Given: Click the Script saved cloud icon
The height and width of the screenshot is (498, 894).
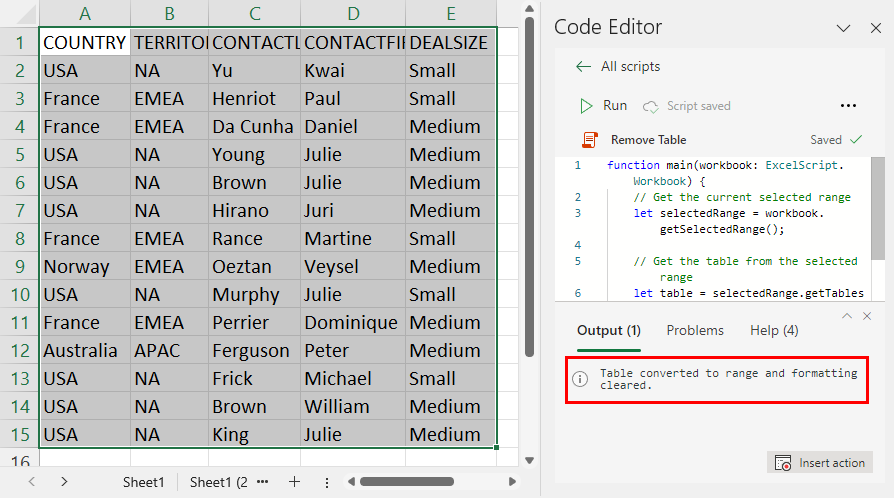Looking at the screenshot, I should [x=651, y=107].
